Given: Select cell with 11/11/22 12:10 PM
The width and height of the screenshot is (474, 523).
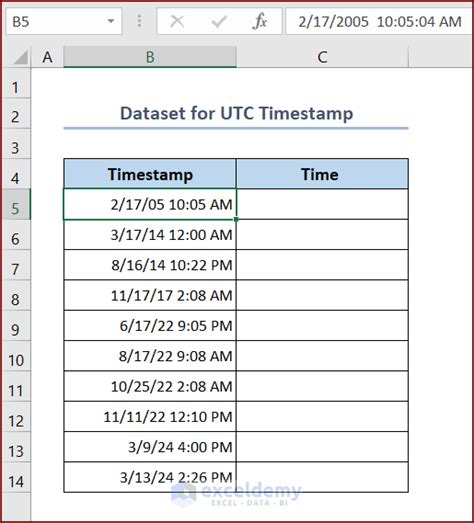Looking at the screenshot, I should coord(150,417).
